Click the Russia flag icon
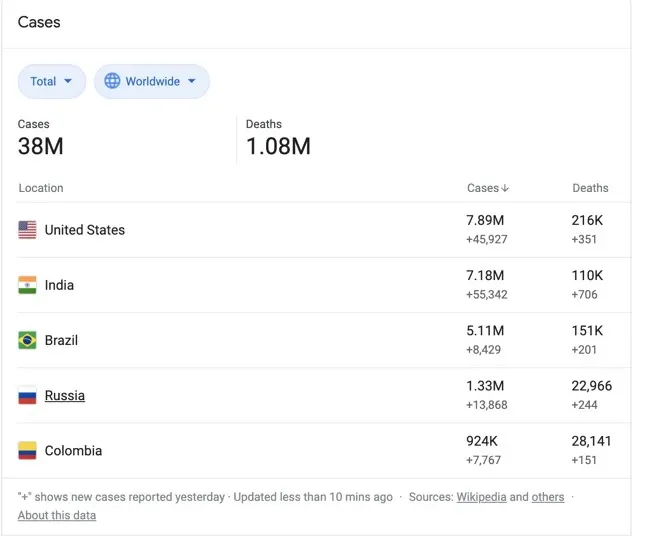Image resolution: width=654 pixels, height=536 pixels. coord(28,396)
